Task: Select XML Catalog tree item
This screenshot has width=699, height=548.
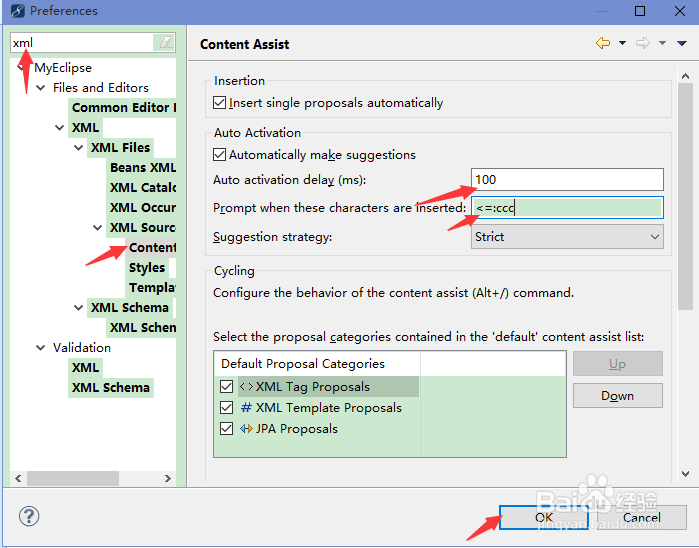Action: 142,188
